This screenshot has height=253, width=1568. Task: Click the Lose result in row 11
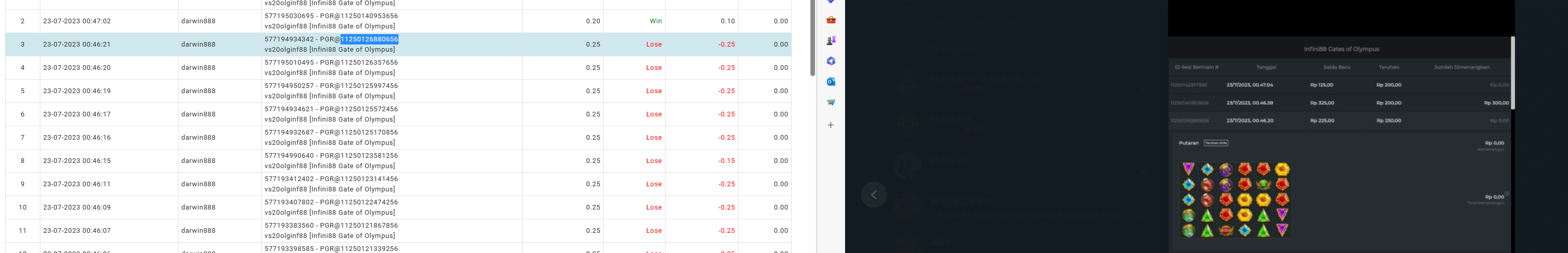pos(654,231)
